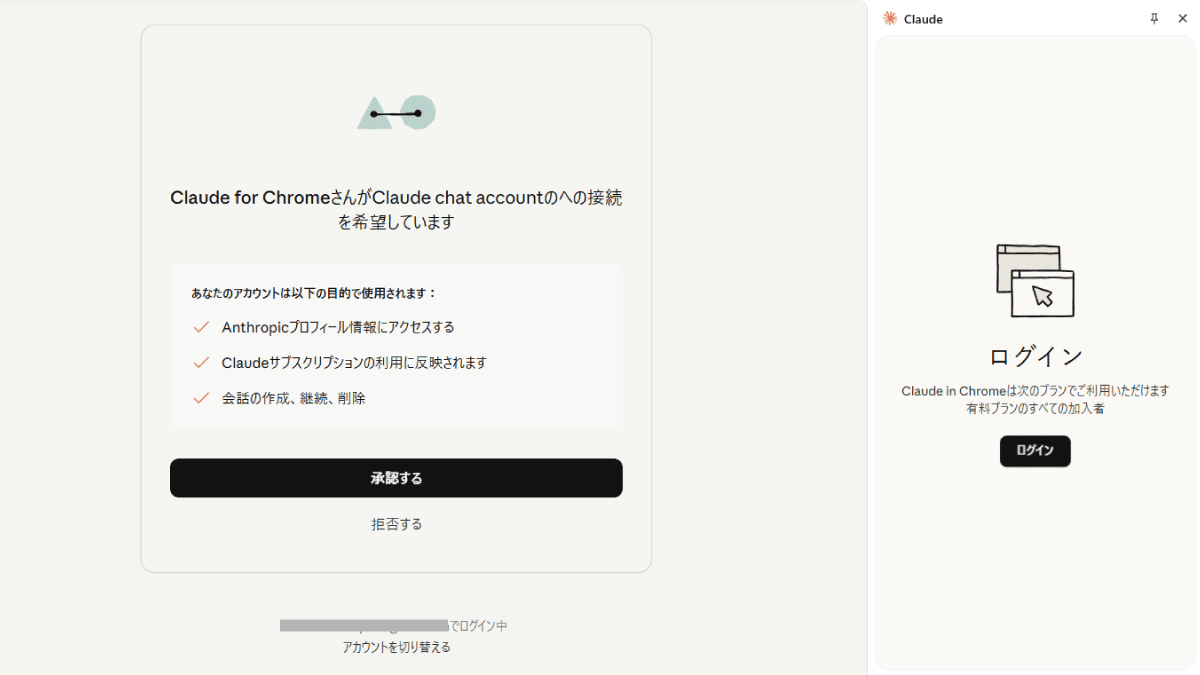Click the text 有料プランのすべての加入者
This screenshot has width=1200, height=675.
pyautogui.click(x=1035, y=409)
